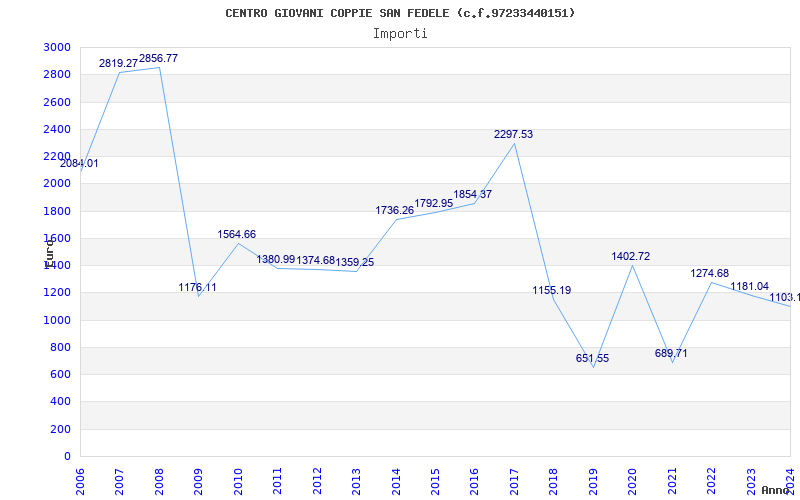Click y-axis value 3000
The width and height of the screenshot is (800, 500).
coord(57,47)
